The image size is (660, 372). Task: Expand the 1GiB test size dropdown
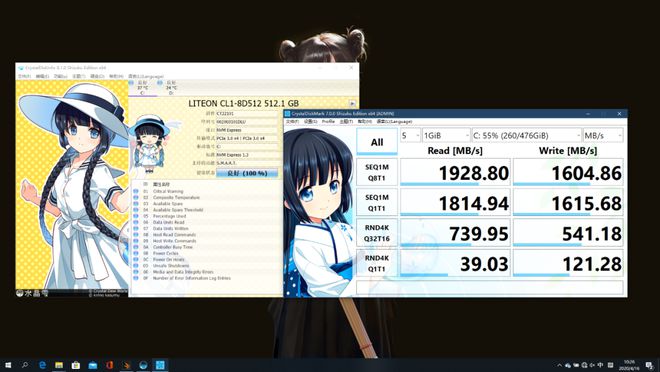(x=446, y=136)
